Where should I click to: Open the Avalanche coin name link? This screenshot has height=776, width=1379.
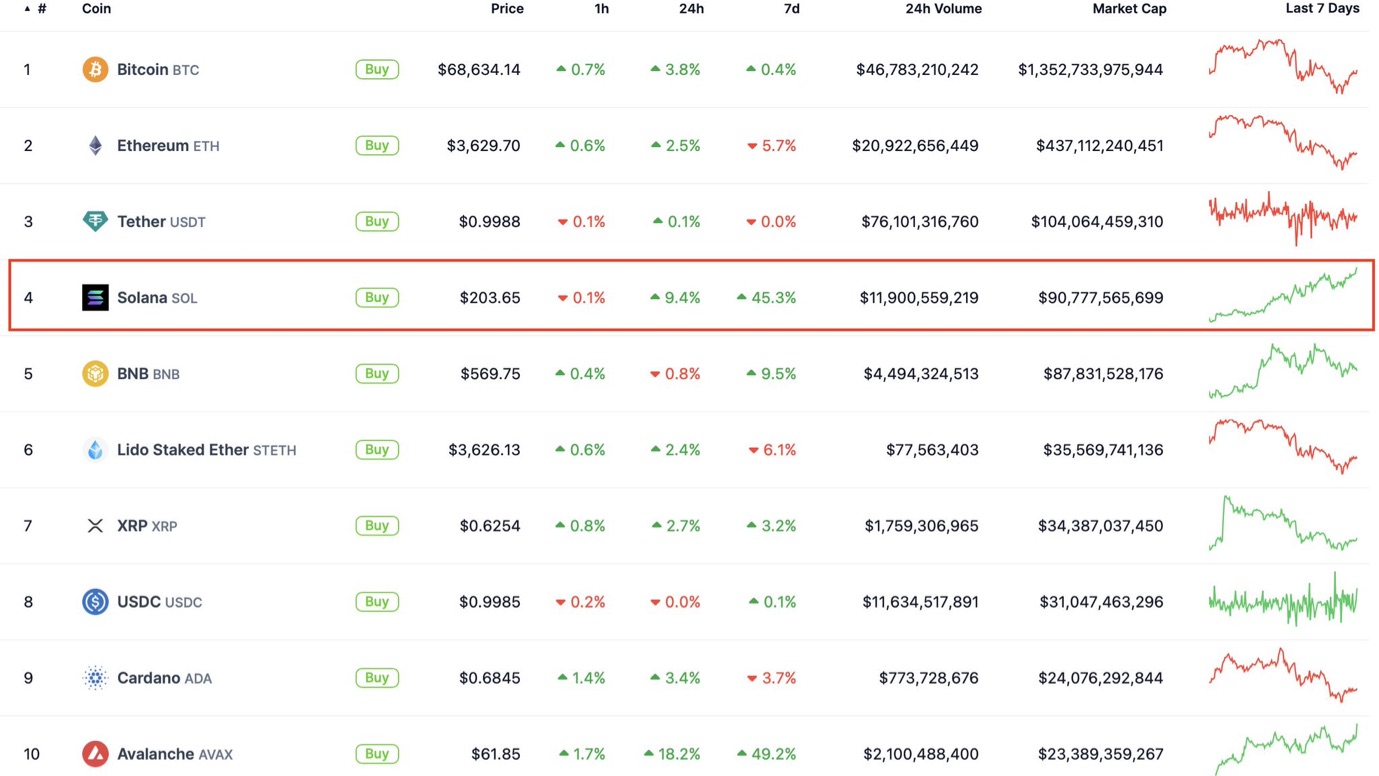(155, 754)
